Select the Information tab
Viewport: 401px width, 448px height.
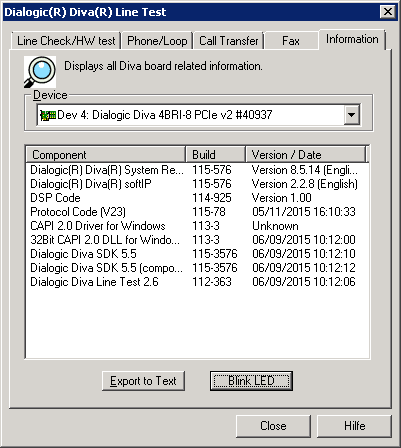click(352, 39)
